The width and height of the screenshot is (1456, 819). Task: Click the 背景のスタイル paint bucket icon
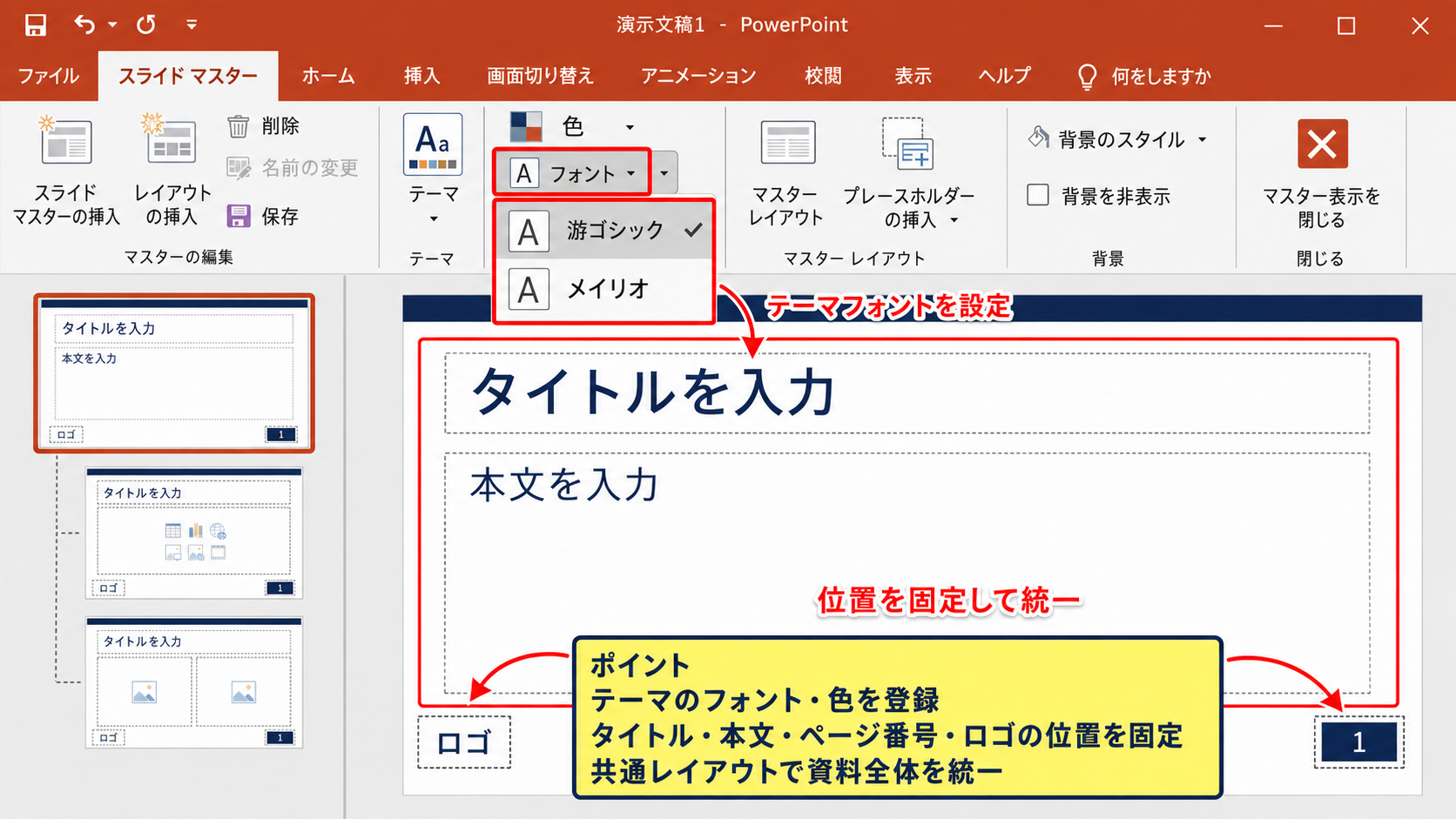[1038, 138]
